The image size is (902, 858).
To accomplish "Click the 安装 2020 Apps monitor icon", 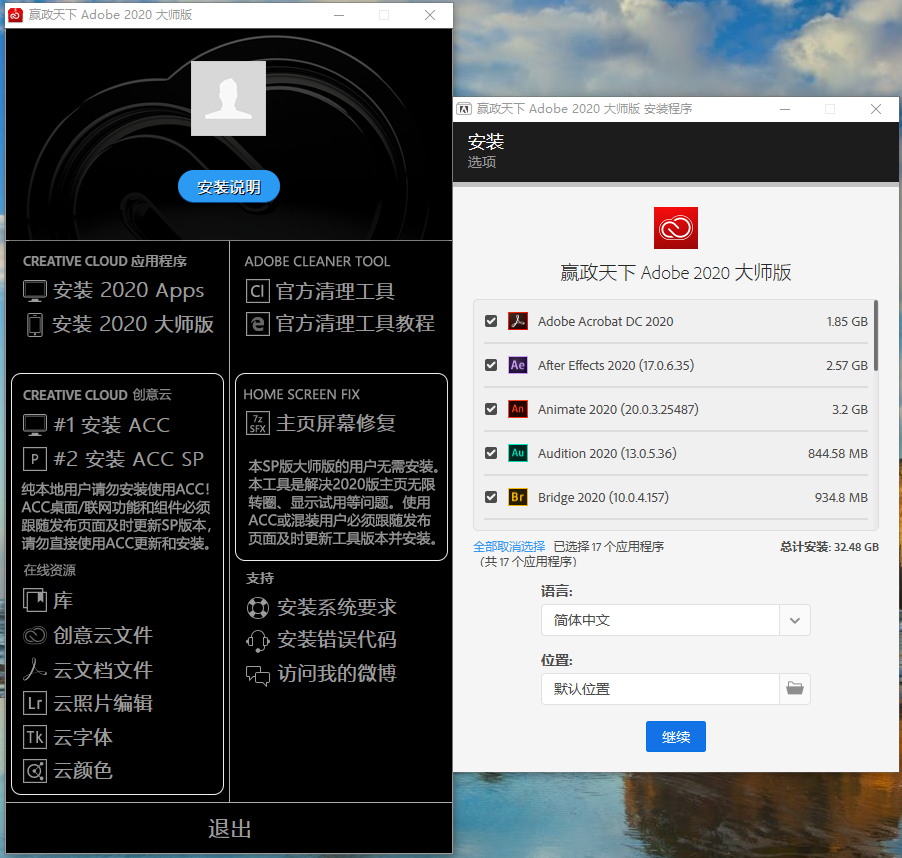I will pos(35,291).
